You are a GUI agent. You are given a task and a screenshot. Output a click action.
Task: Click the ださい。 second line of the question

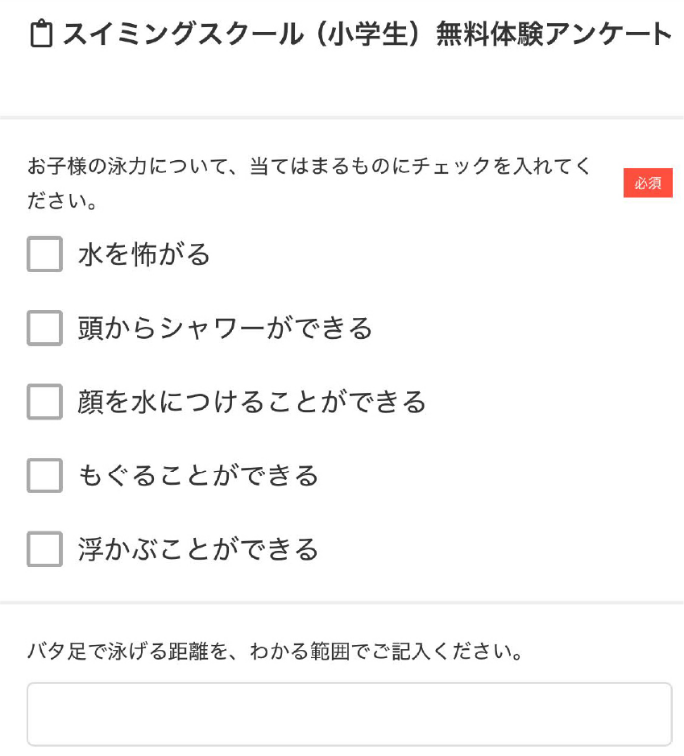pyautogui.click(x=61, y=201)
